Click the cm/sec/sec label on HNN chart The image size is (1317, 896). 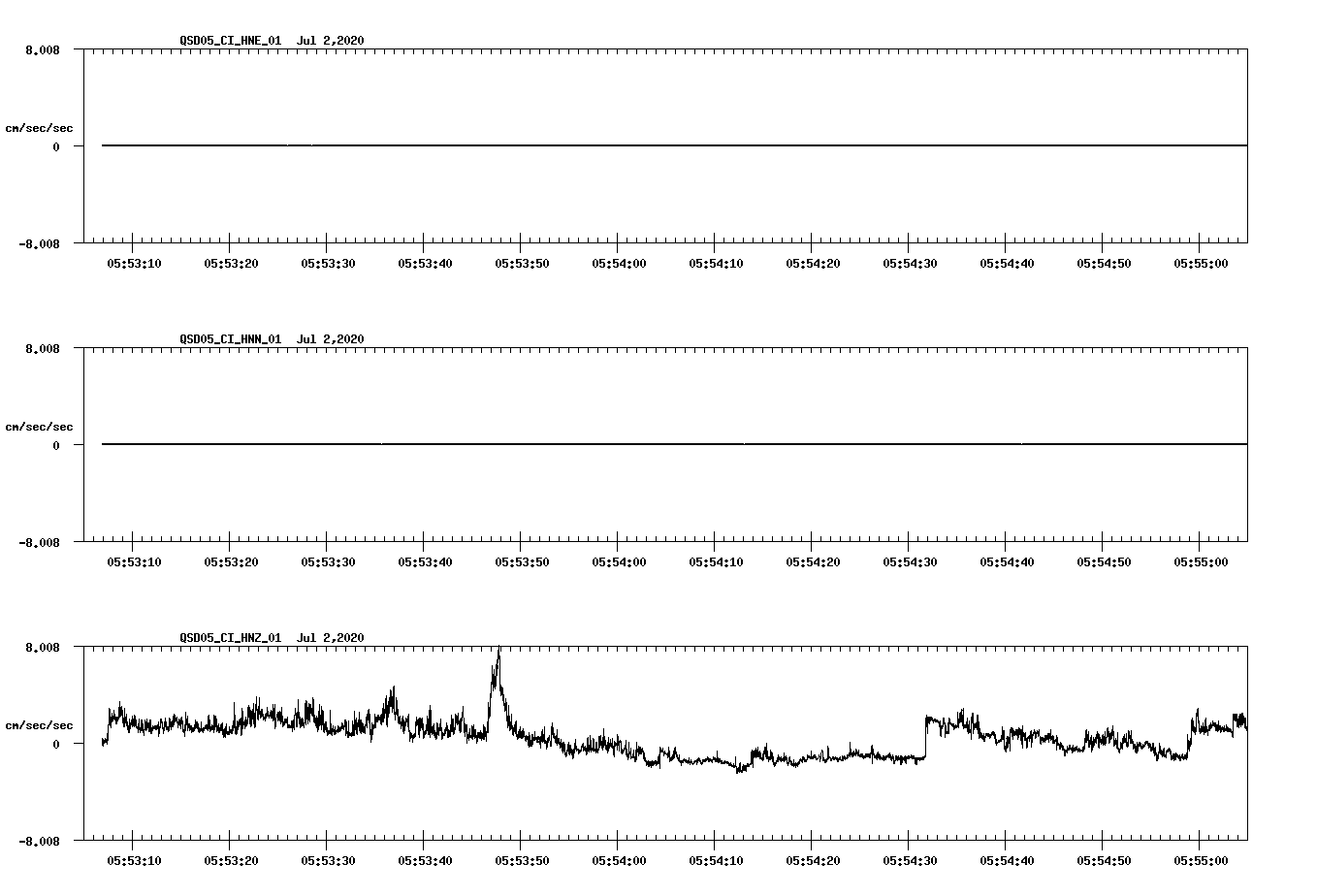(39, 427)
